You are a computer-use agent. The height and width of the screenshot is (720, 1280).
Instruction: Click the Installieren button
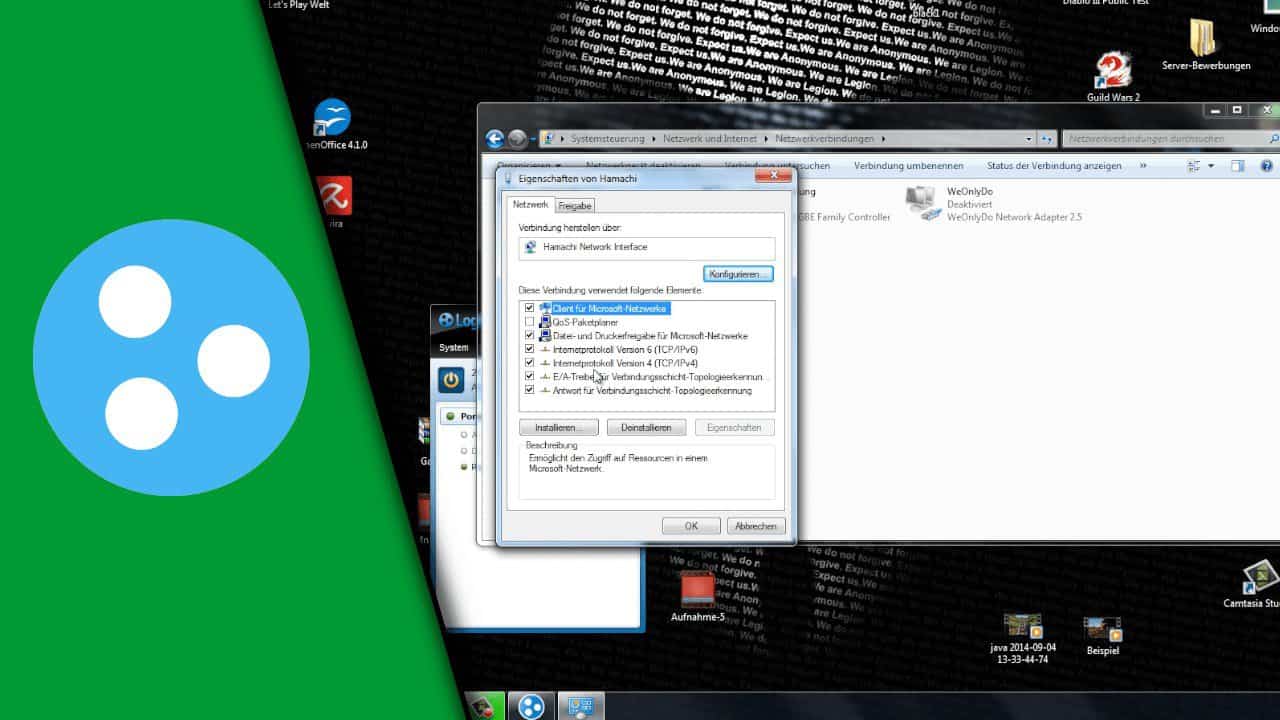click(x=559, y=428)
